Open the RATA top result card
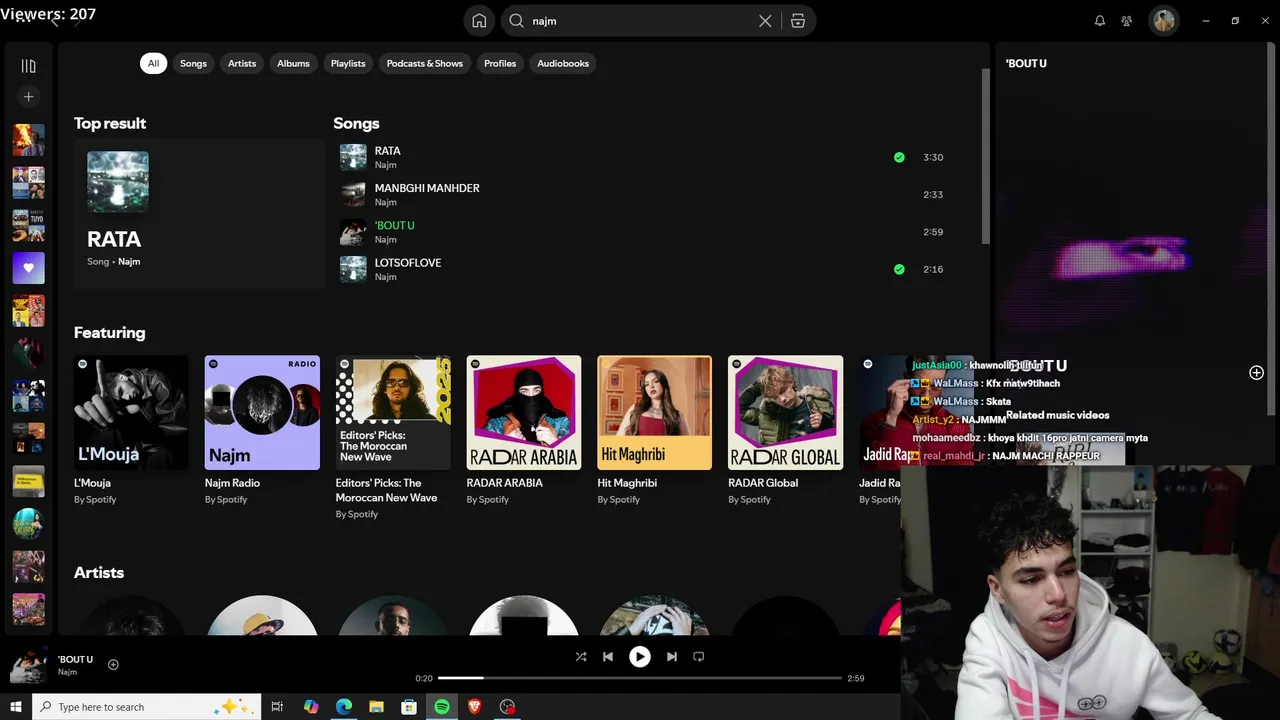Viewport: 1280px width, 720px height. (199, 213)
